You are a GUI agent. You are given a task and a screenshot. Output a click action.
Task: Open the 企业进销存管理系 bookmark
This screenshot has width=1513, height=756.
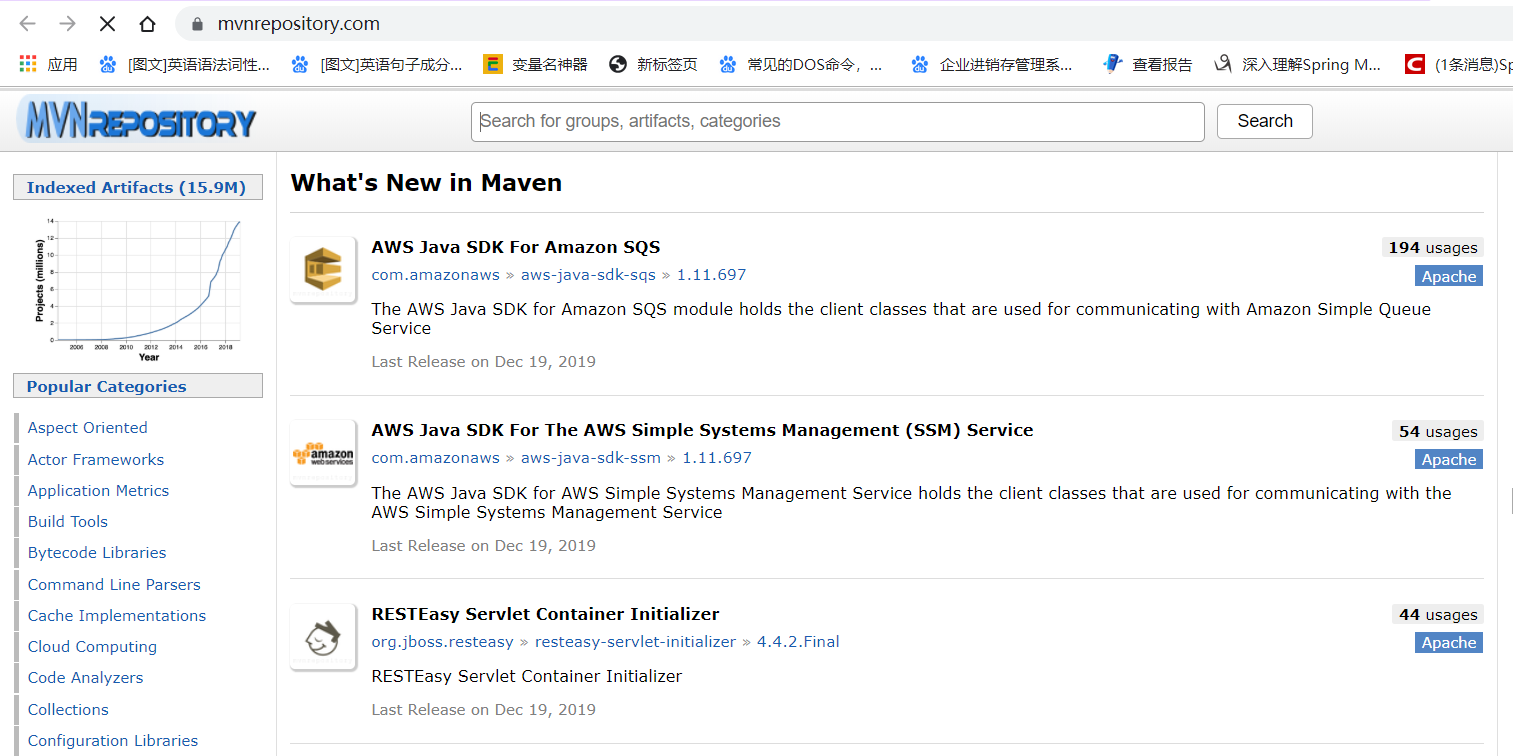tap(992, 64)
